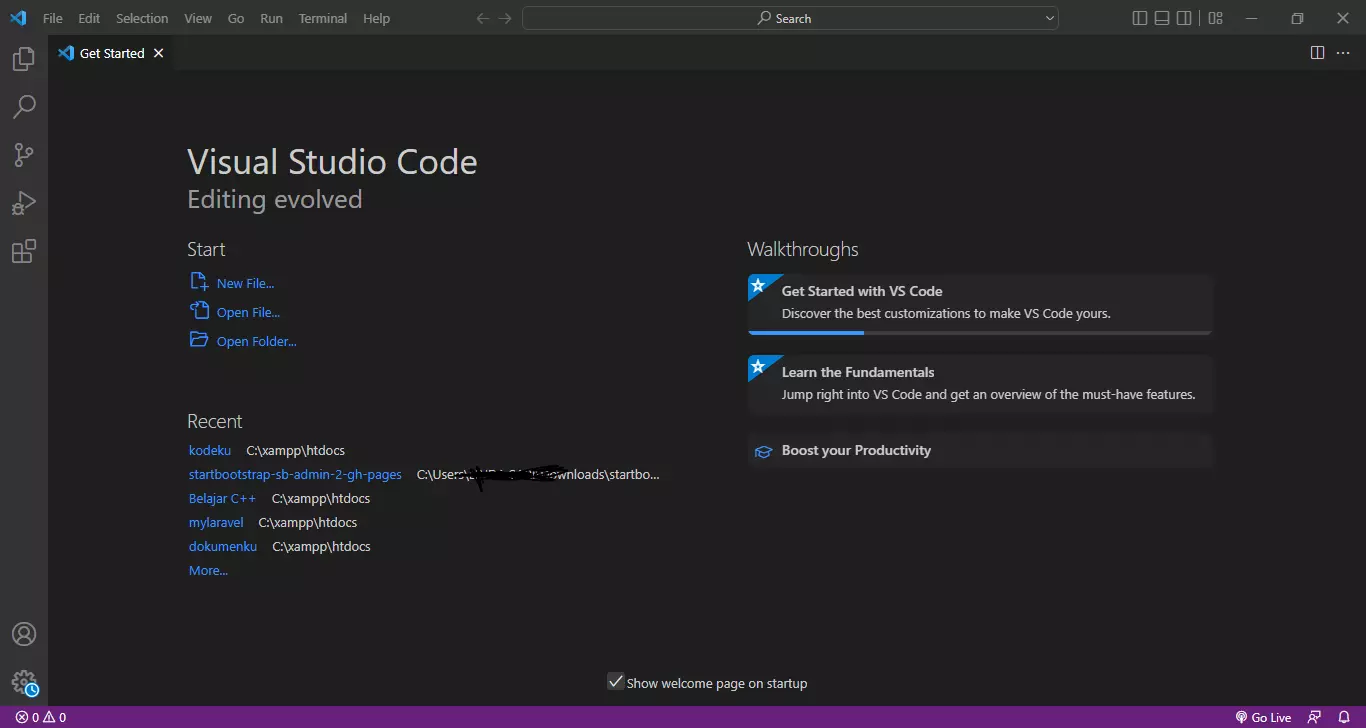Uncheck Show welcome page on startup

point(616,682)
